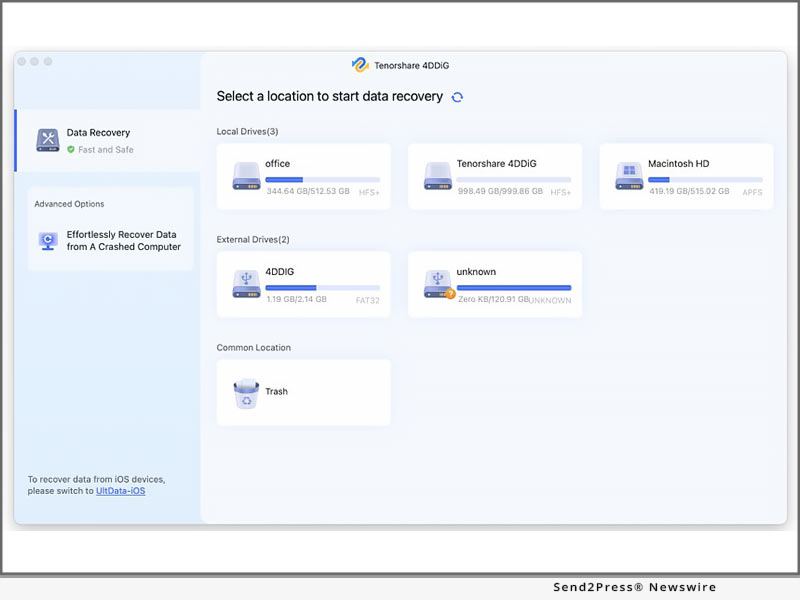
Task: Click the crashed computer recovery icon
Action: pos(48,241)
